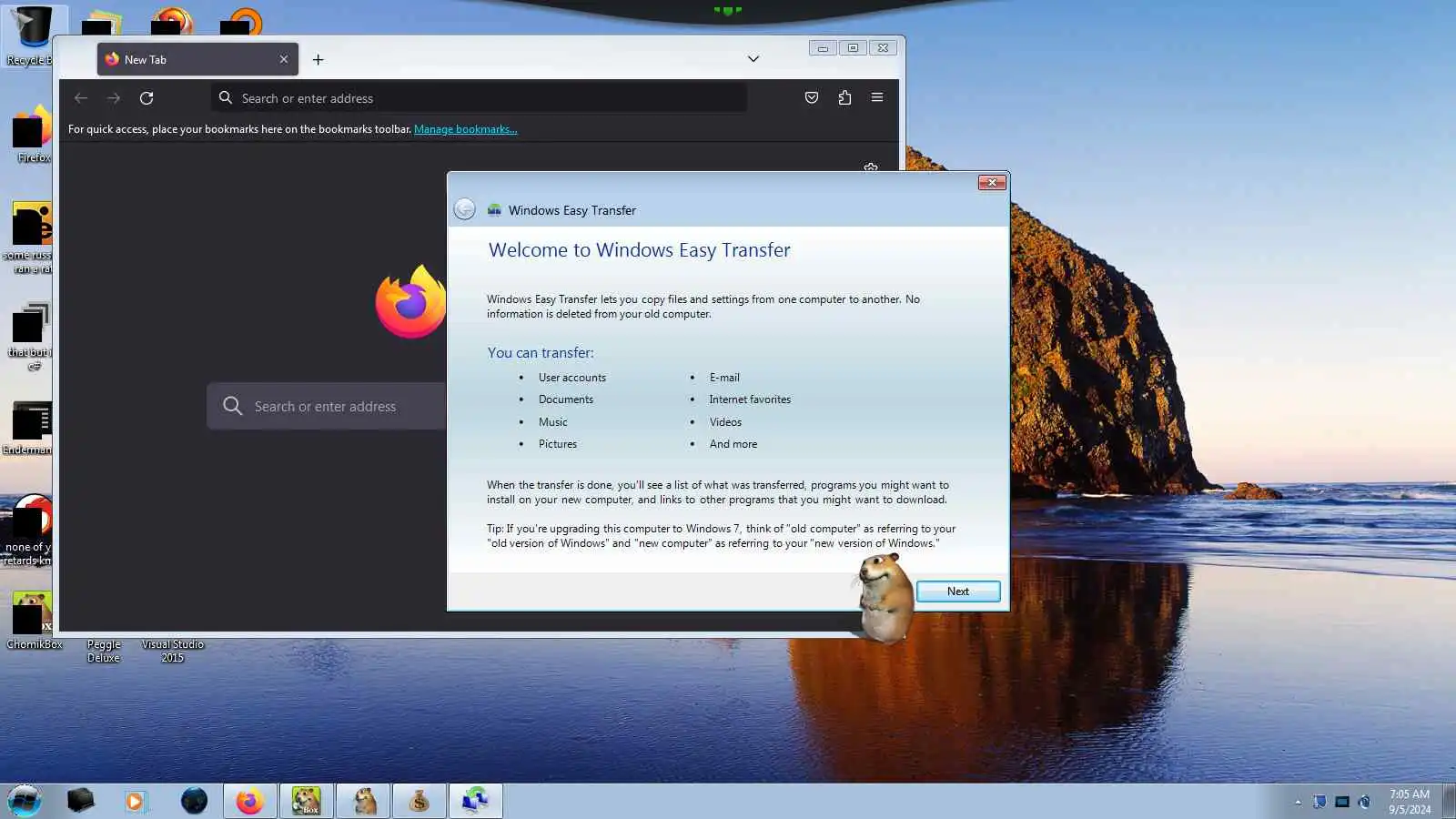Open the Firefox application hamburger menu

877,98
